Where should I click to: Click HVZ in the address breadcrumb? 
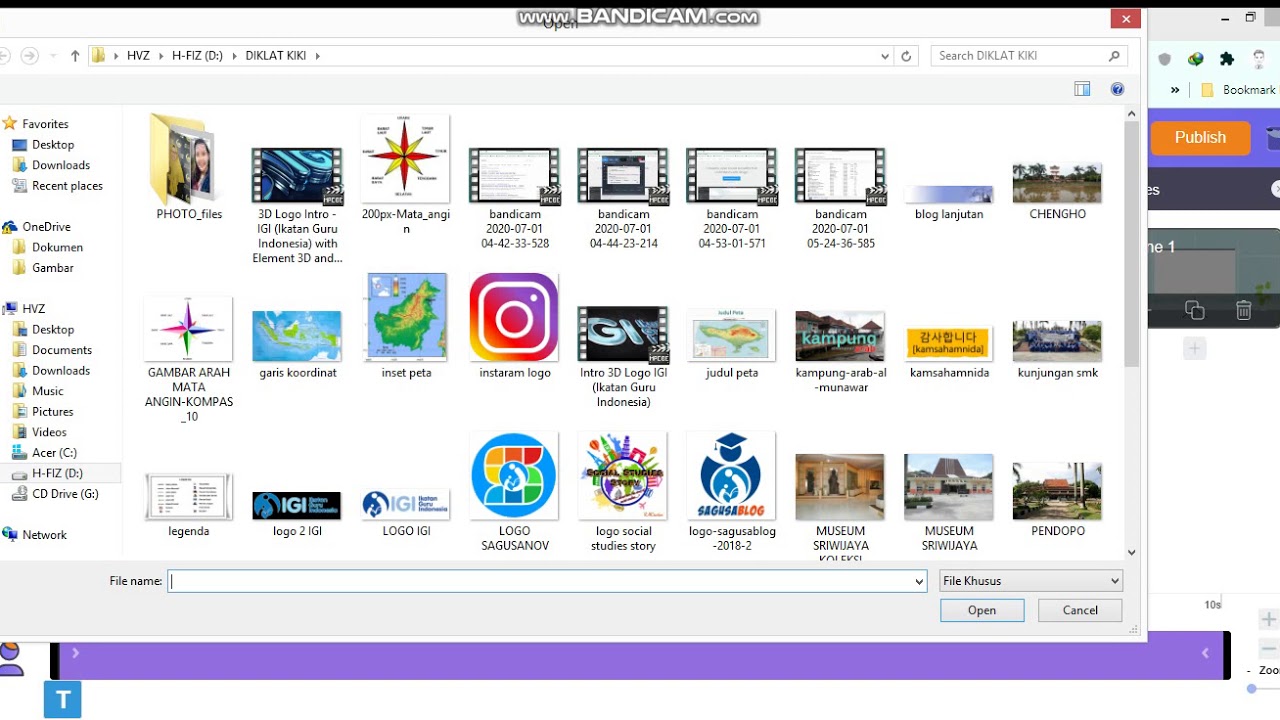[x=138, y=56]
